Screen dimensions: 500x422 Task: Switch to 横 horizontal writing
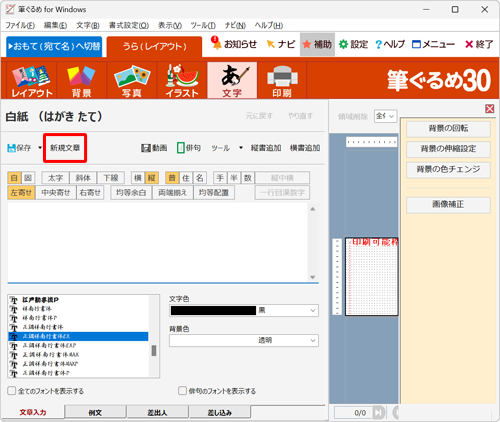(x=138, y=178)
